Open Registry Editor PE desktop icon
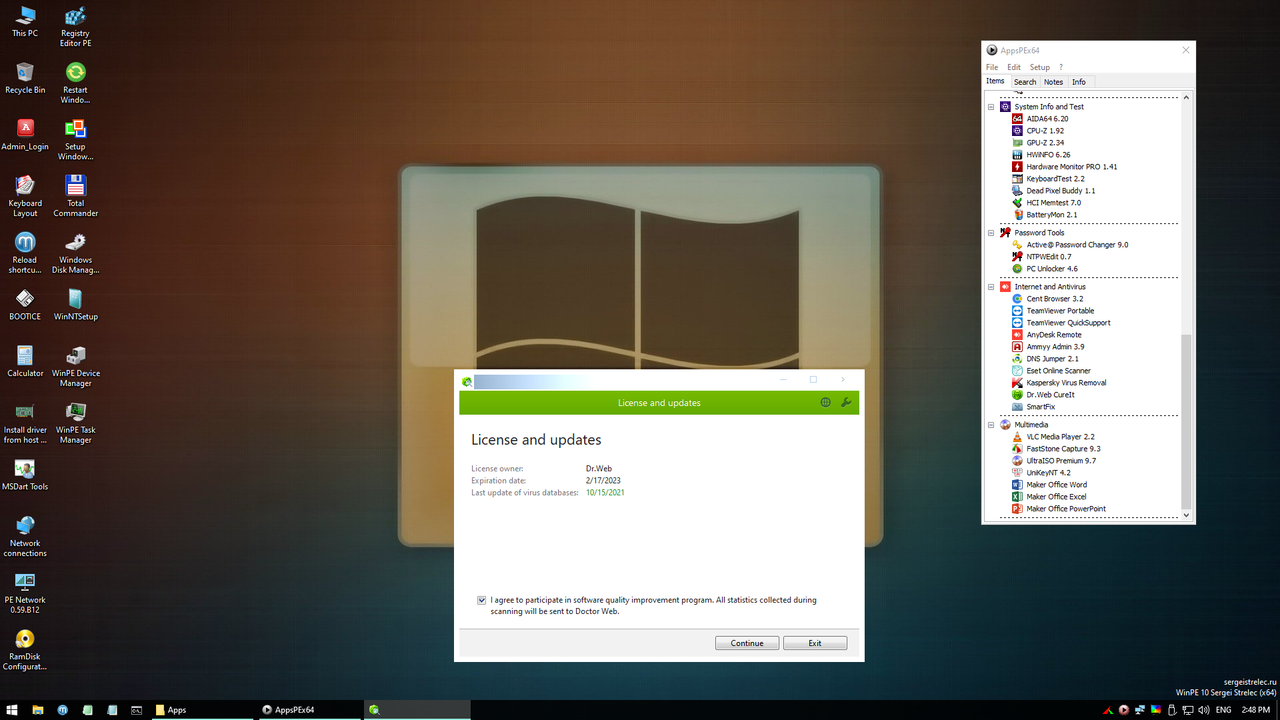This screenshot has height=720, width=1280. pyautogui.click(x=75, y=27)
